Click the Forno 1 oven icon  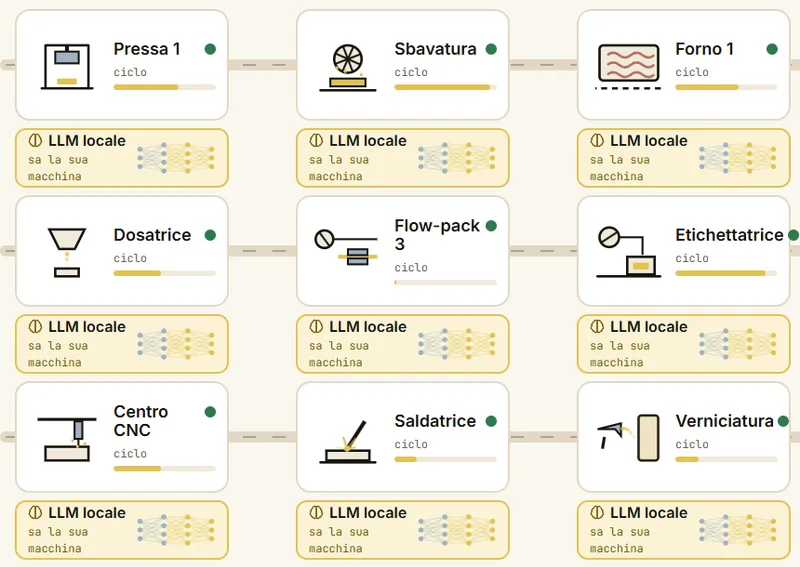click(x=628, y=67)
